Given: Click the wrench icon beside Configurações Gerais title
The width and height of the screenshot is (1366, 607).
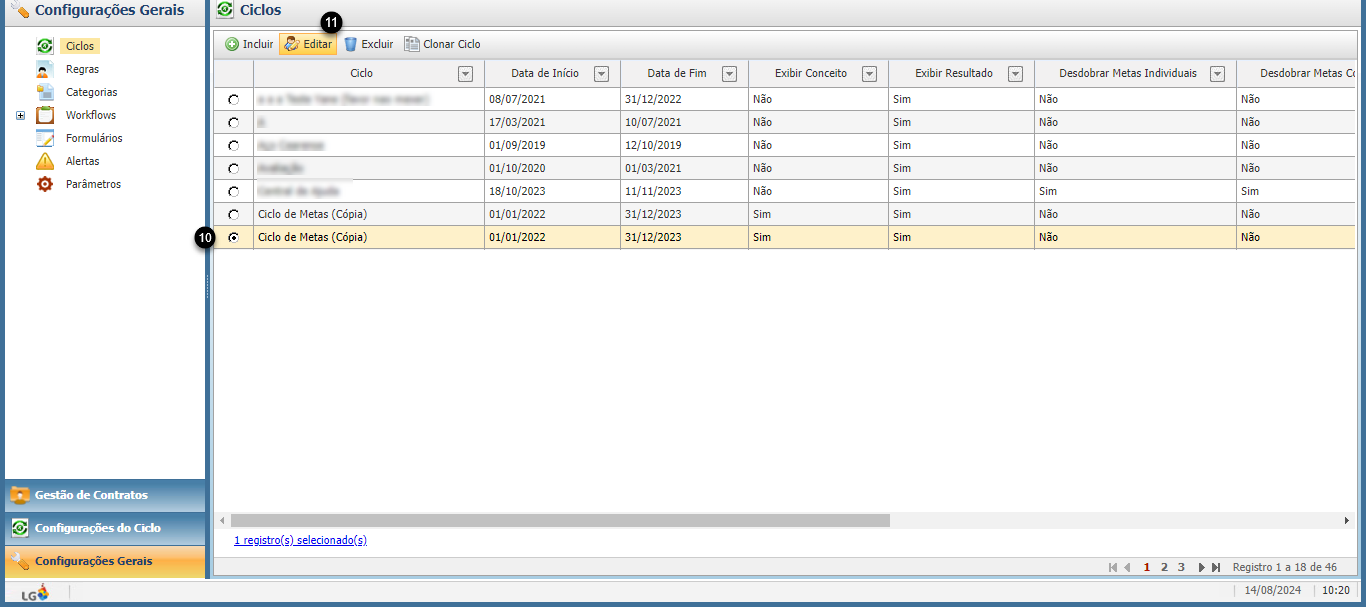Looking at the screenshot, I should coord(19,10).
